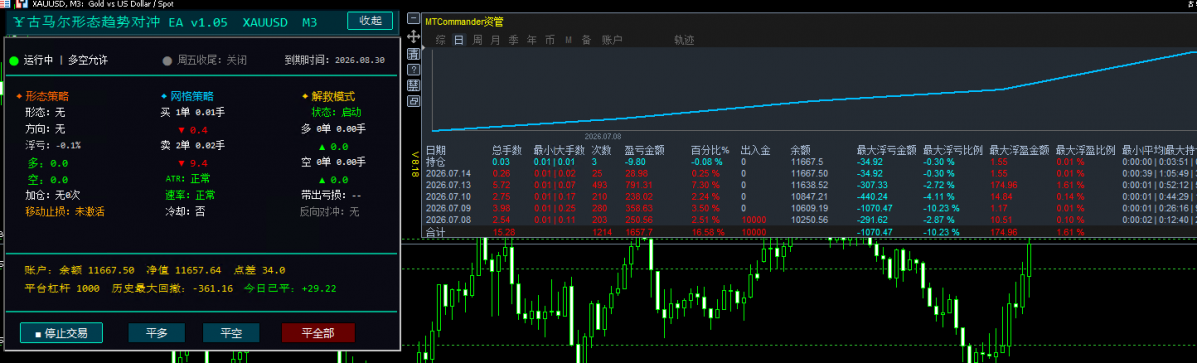Click profit value 791.31

639,185
